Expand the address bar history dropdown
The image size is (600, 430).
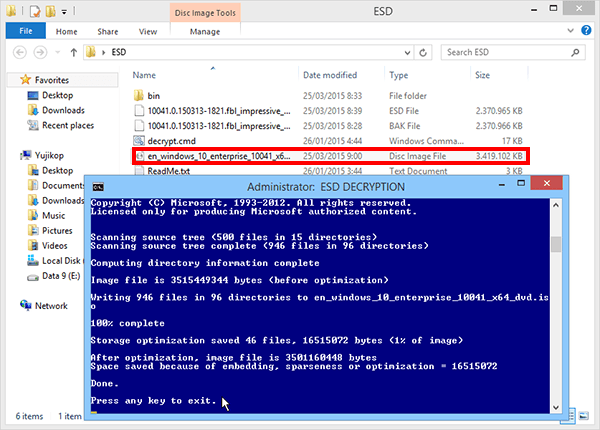pos(407,53)
